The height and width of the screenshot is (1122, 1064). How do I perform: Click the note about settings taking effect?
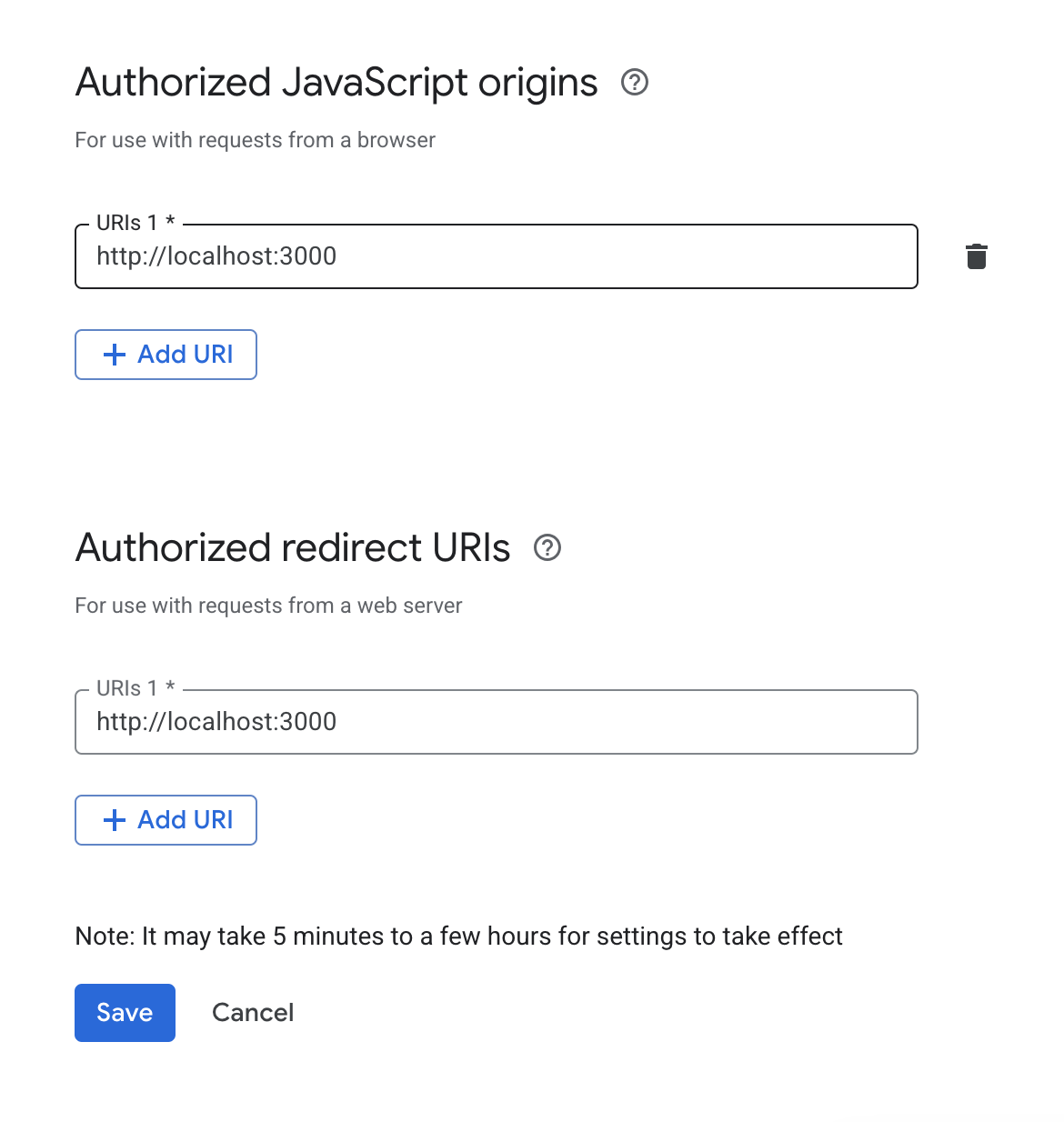458,937
